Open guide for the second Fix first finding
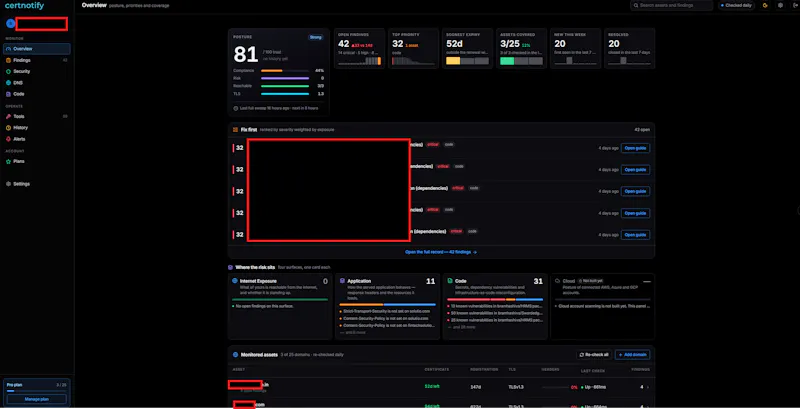The image size is (800, 409). [x=635, y=169]
